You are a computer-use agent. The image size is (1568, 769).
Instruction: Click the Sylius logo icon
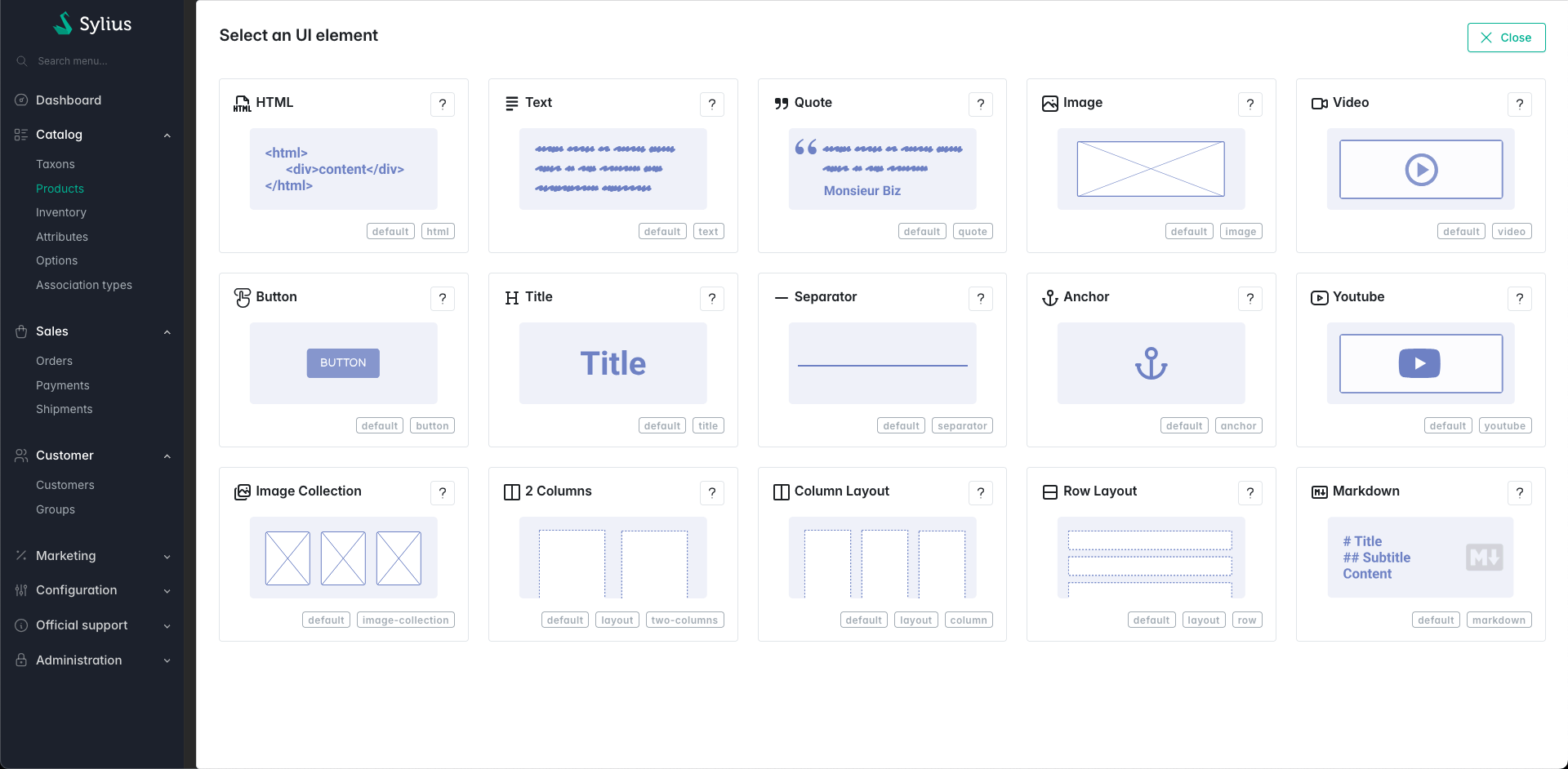[63, 24]
